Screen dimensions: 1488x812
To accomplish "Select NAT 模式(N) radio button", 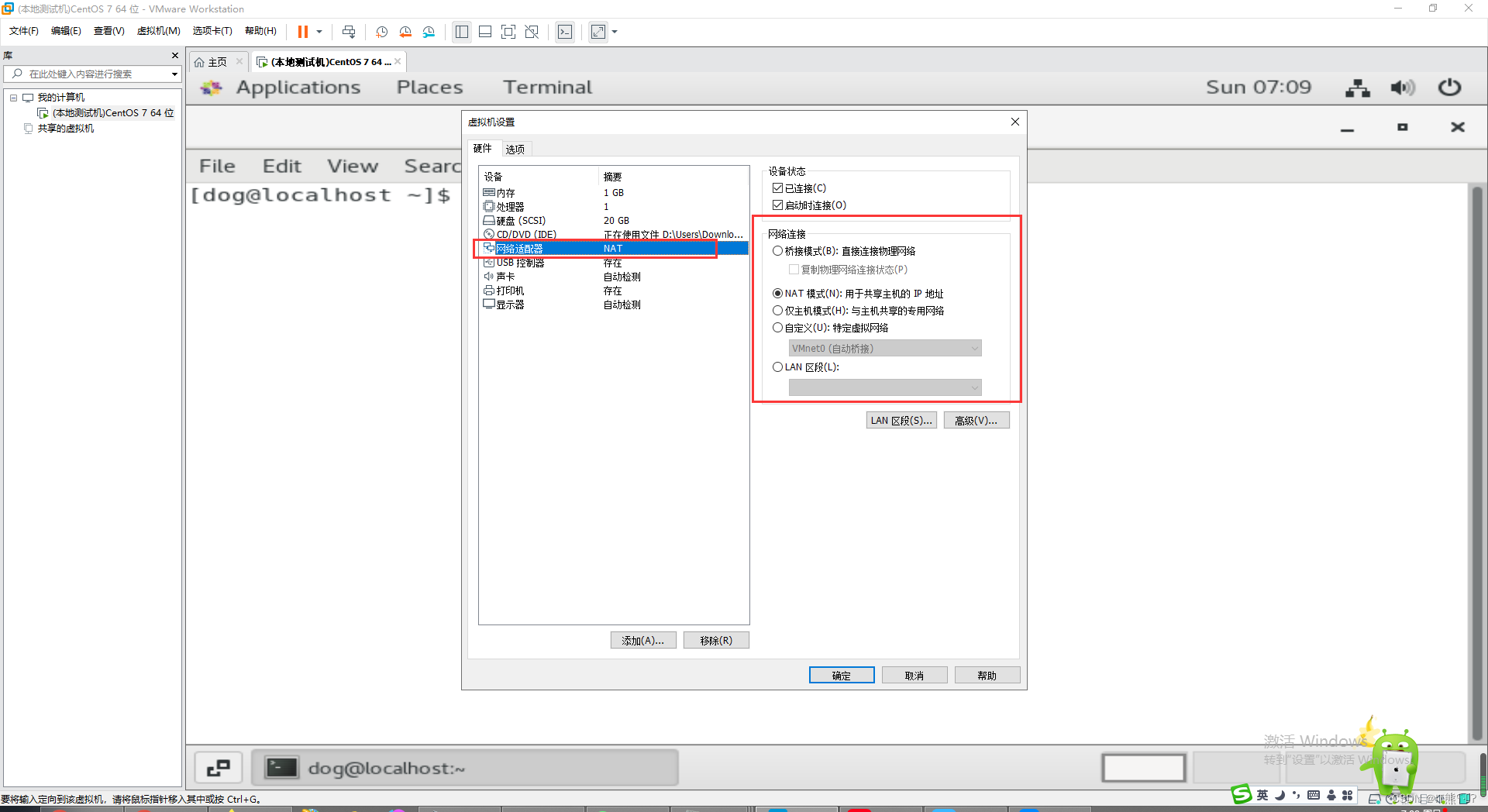I will 777,294.
